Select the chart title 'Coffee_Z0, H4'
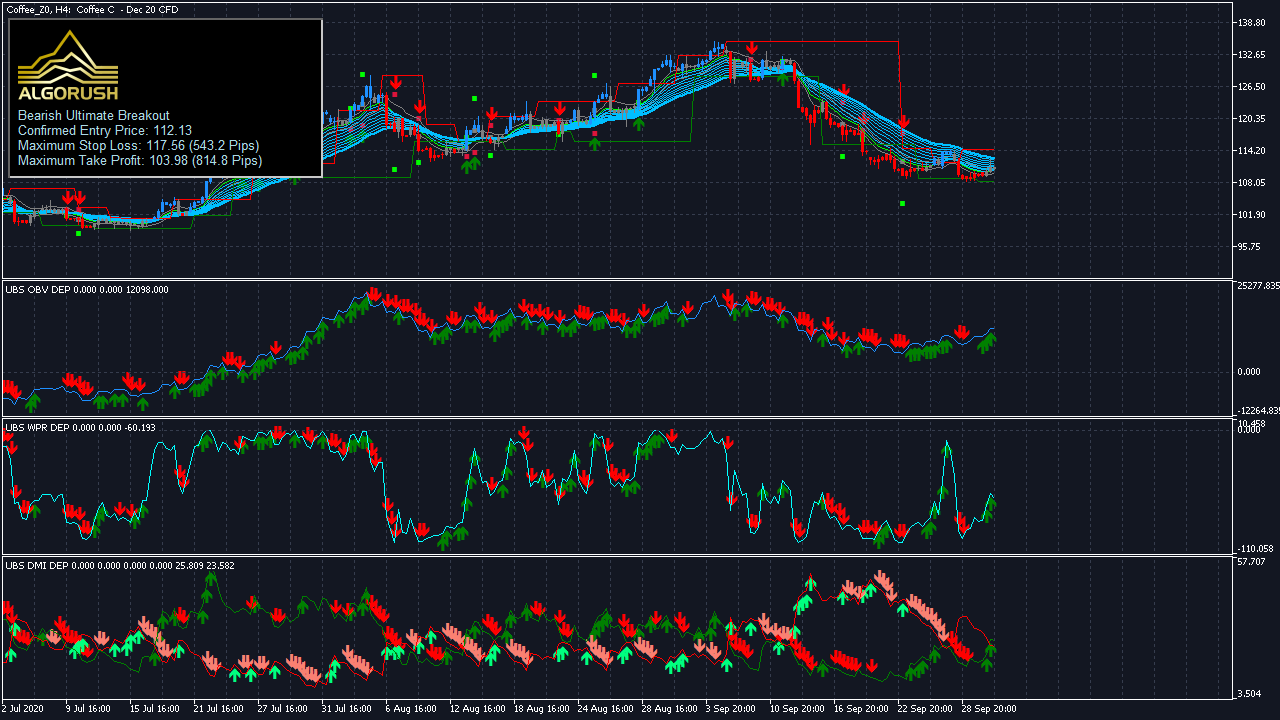The height and width of the screenshot is (720, 1280). (37, 9)
